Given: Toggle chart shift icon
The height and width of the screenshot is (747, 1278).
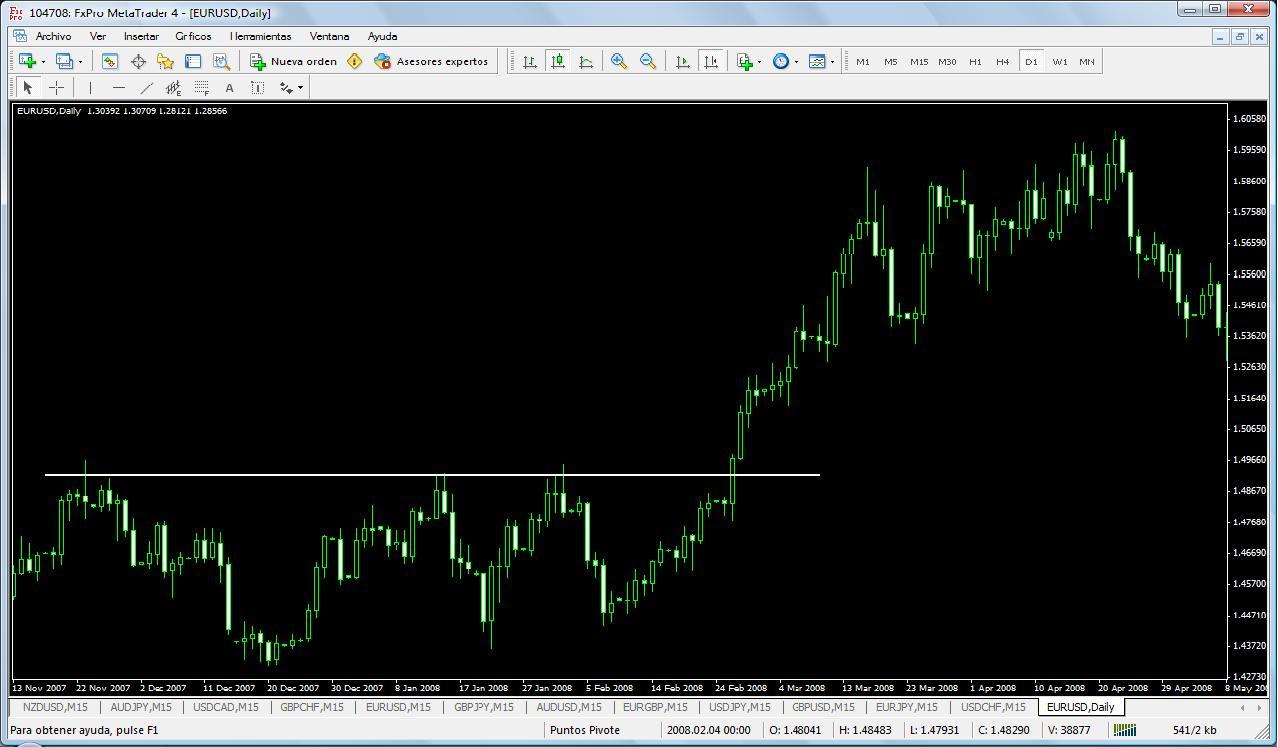Looking at the screenshot, I should (x=711, y=61).
